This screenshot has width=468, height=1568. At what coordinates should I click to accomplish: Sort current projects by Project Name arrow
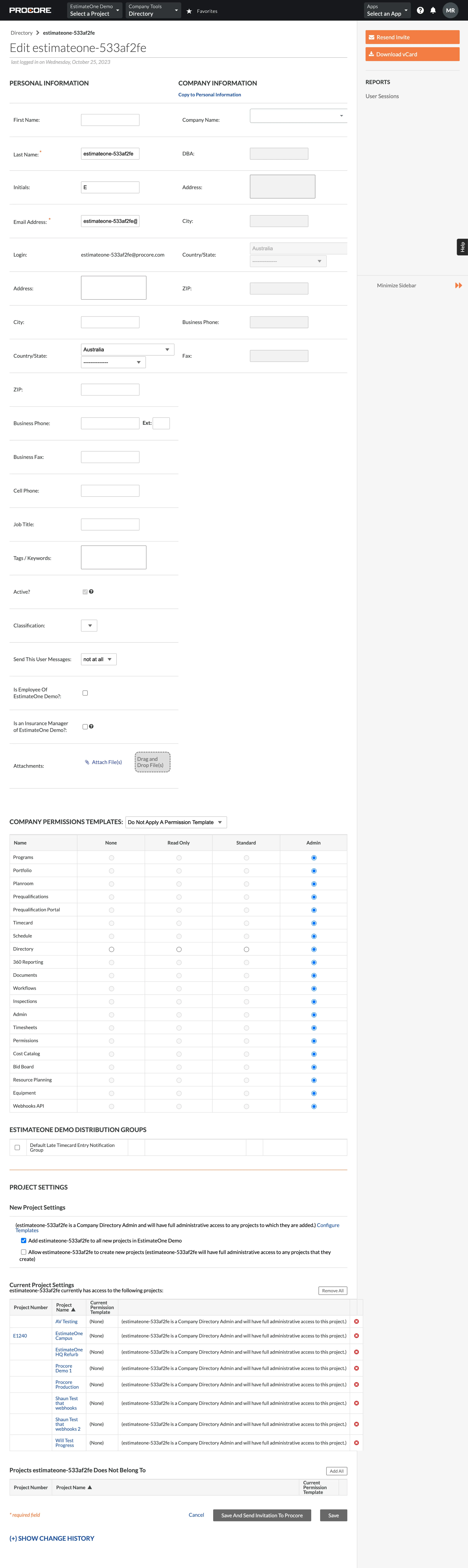tap(73, 1310)
